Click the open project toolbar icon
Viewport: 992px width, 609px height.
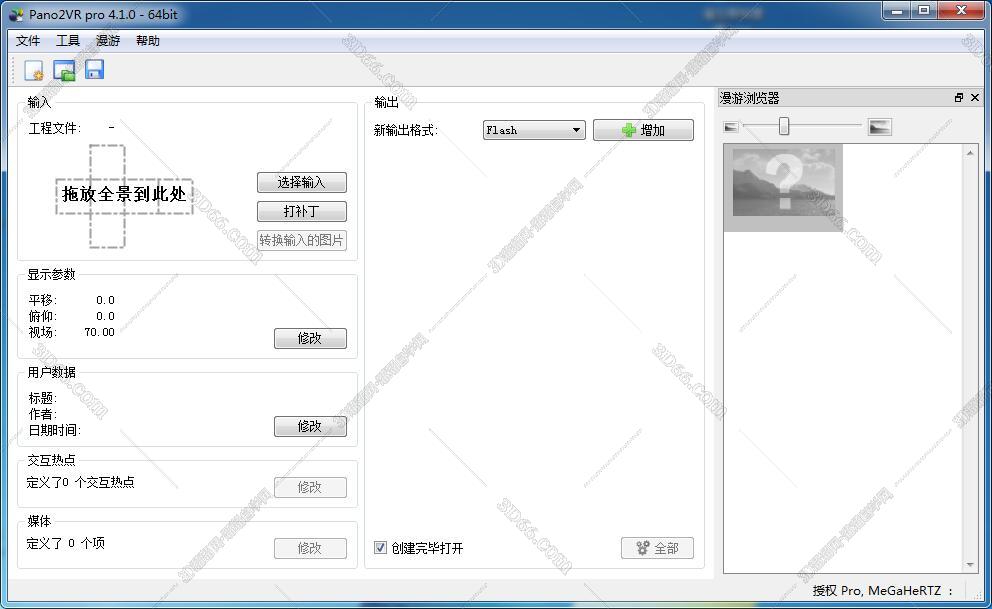pos(63,69)
